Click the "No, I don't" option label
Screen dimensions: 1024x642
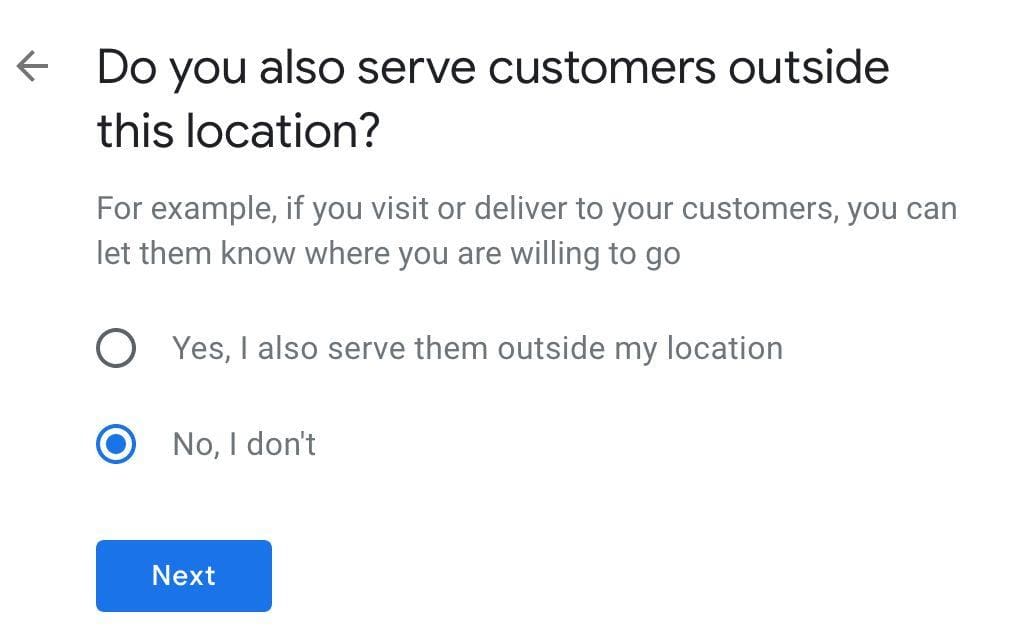click(244, 444)
